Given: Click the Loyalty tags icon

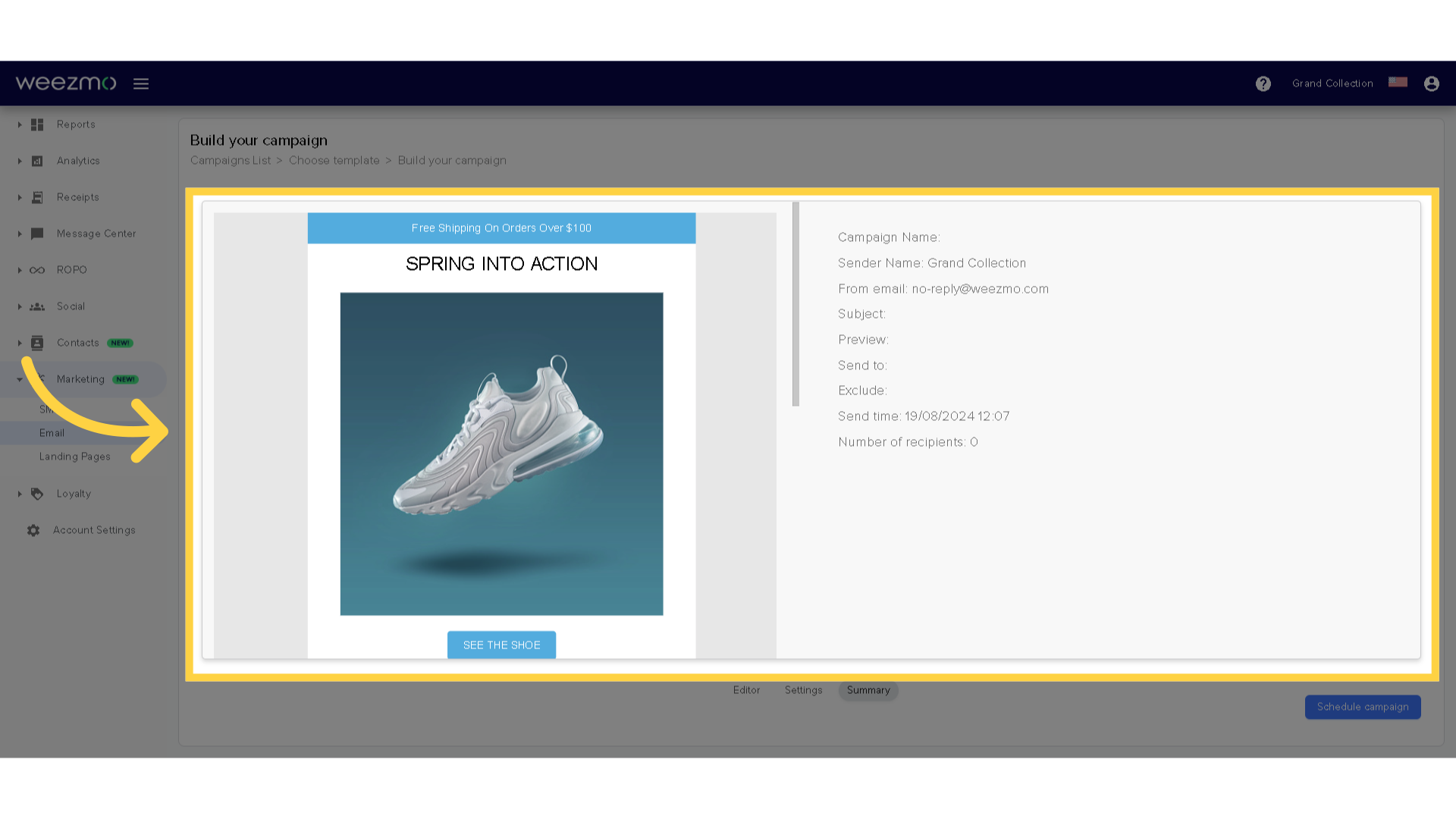Looking at the screenshot, I should coord(37,494).
